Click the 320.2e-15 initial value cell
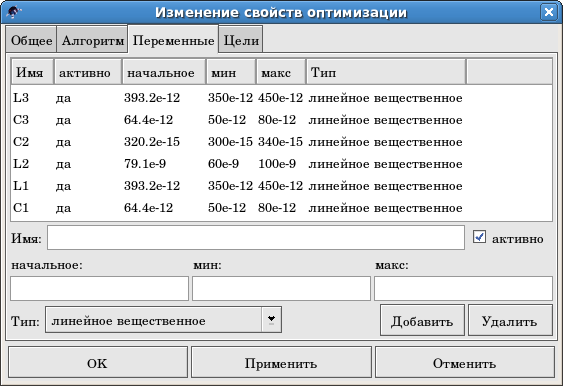563x386 pixels. point(152,141)
